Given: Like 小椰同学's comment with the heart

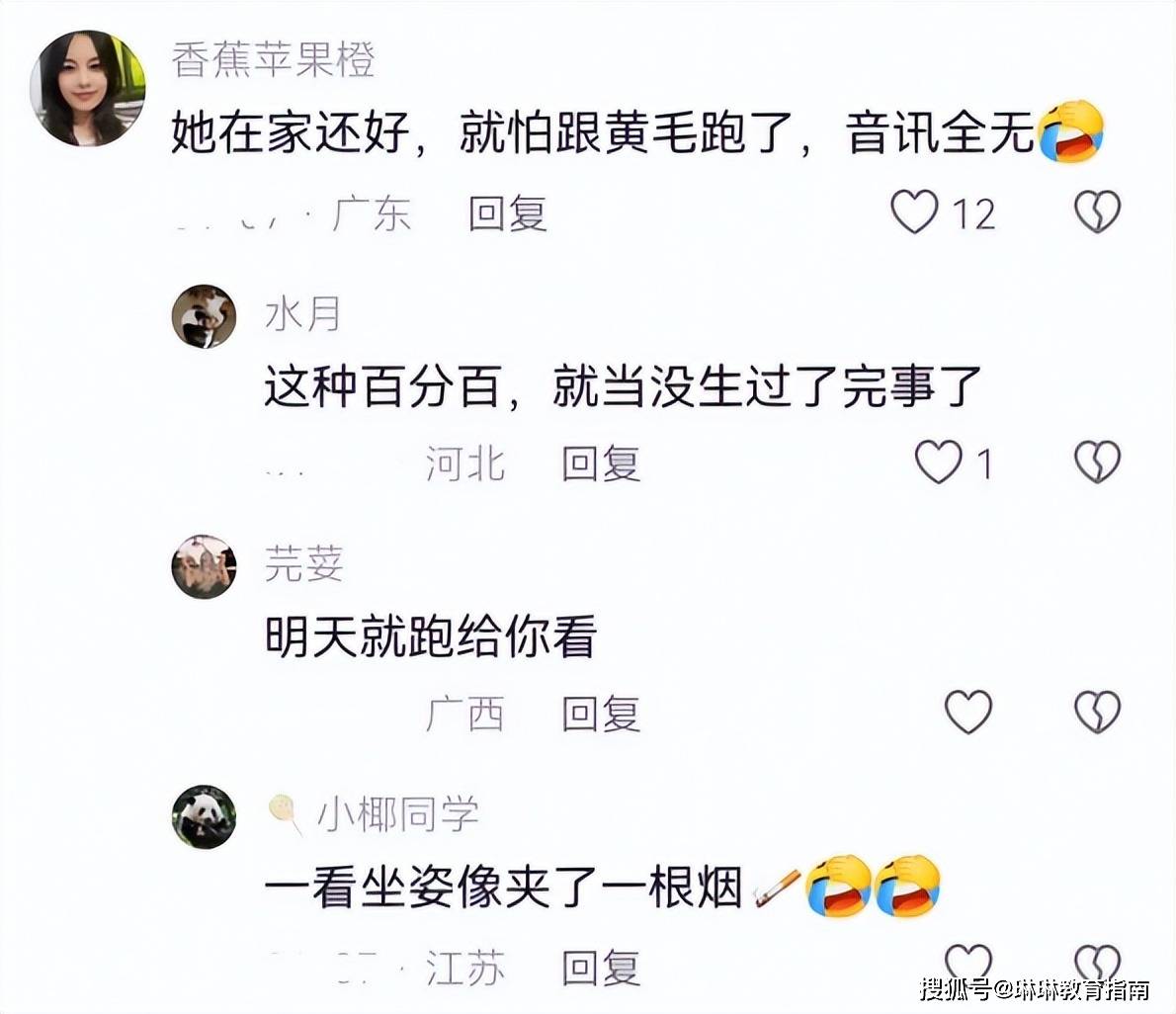Looking at the screenshot, I should (968, 962).
